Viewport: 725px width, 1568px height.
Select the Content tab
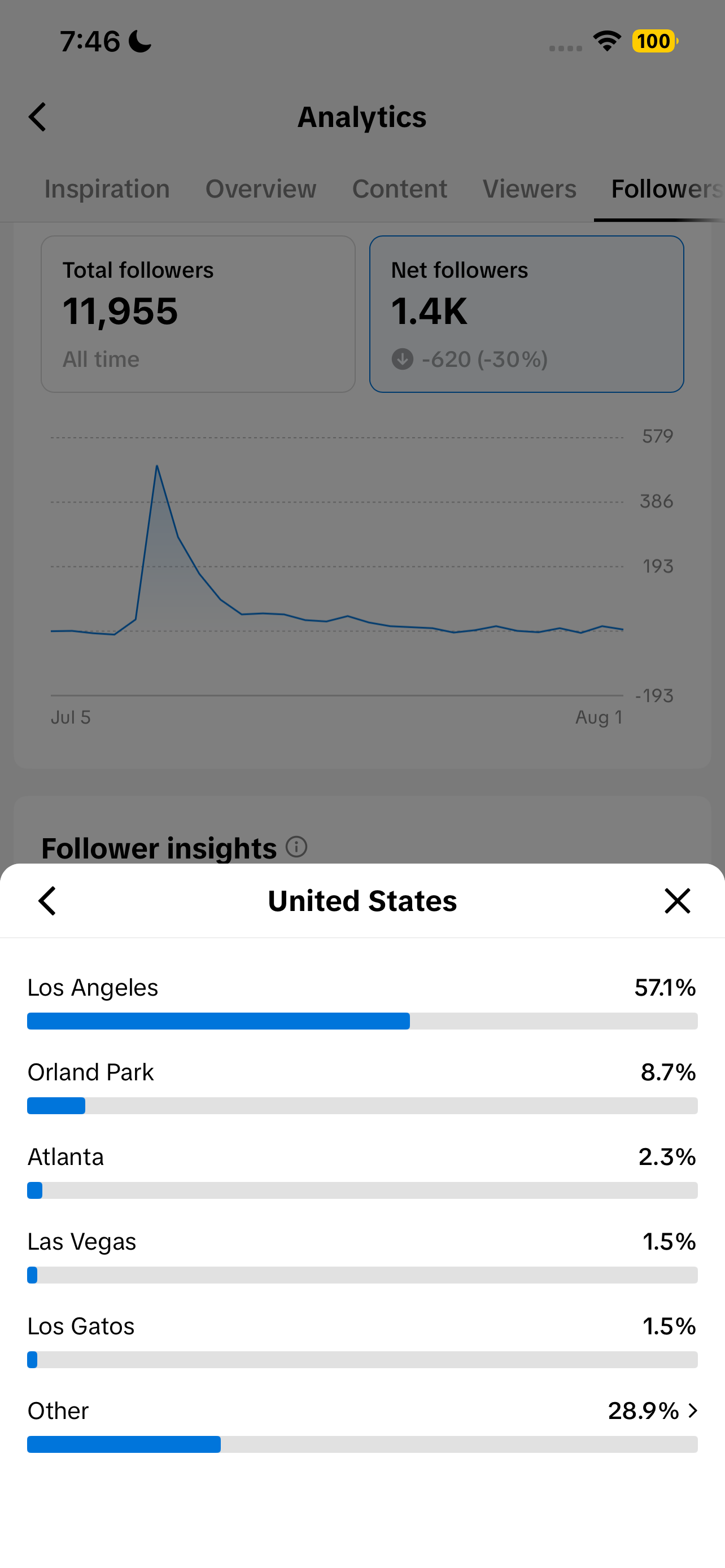(x=399, y=189)
